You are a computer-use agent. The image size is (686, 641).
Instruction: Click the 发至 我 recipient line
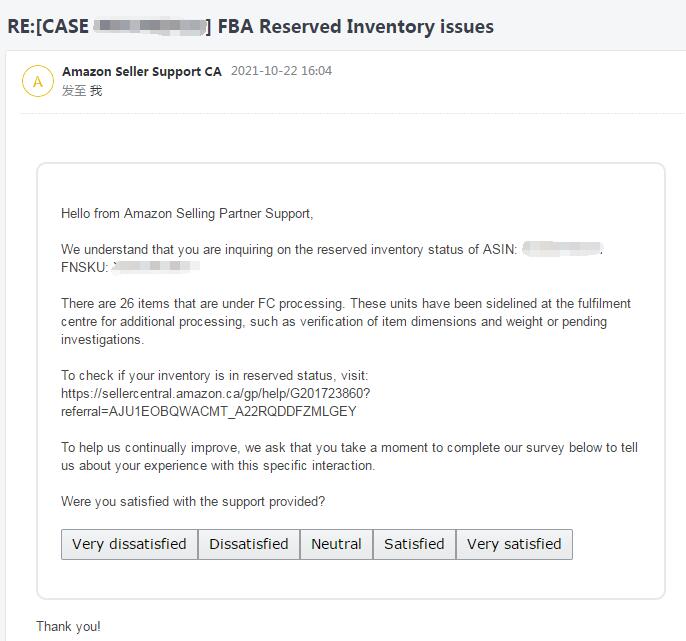click(x=82, y=91)
